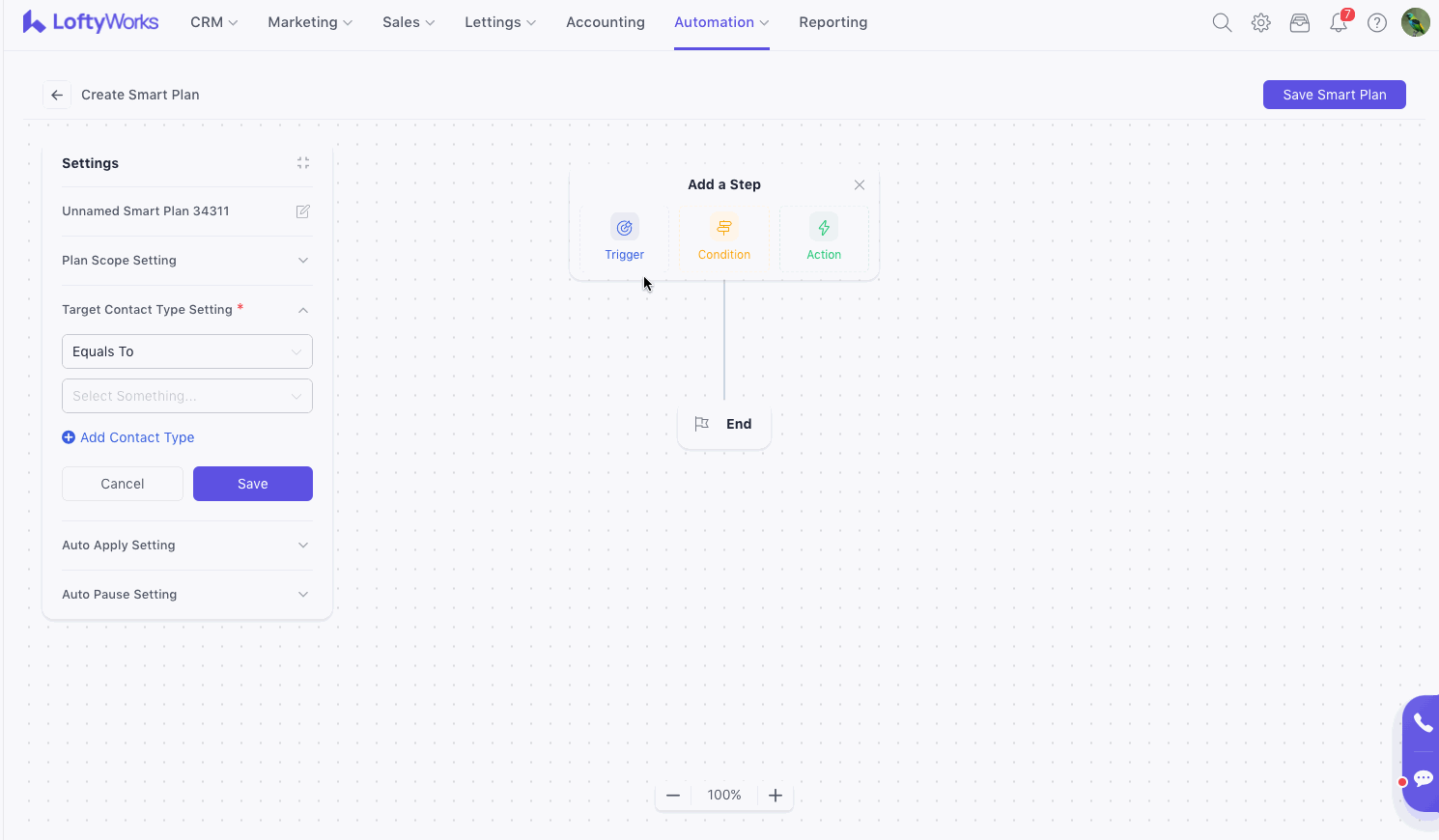Pick the Action step icon
The image size is (1439, 840).
(824, 228)
